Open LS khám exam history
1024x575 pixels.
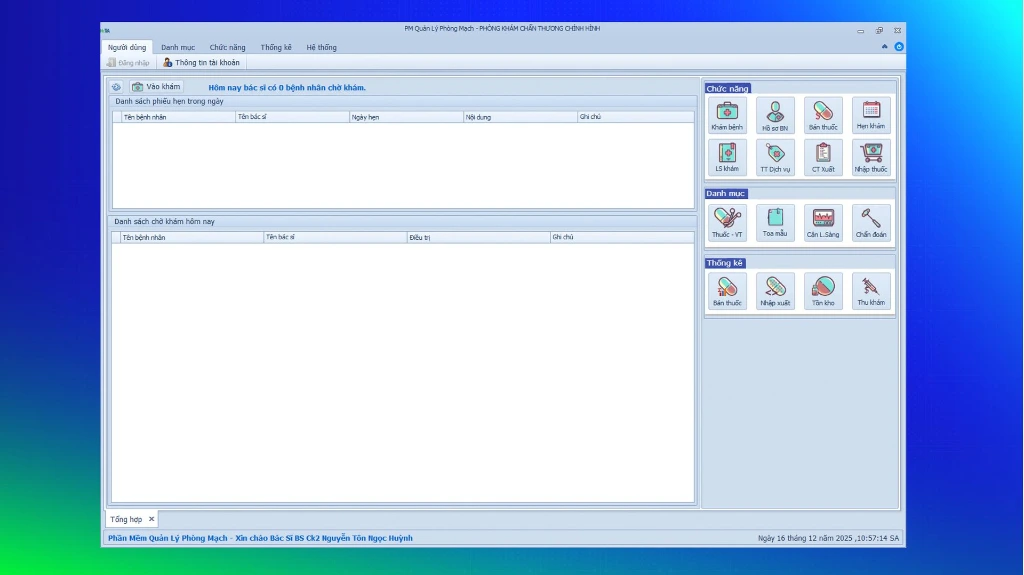point(727,157)
